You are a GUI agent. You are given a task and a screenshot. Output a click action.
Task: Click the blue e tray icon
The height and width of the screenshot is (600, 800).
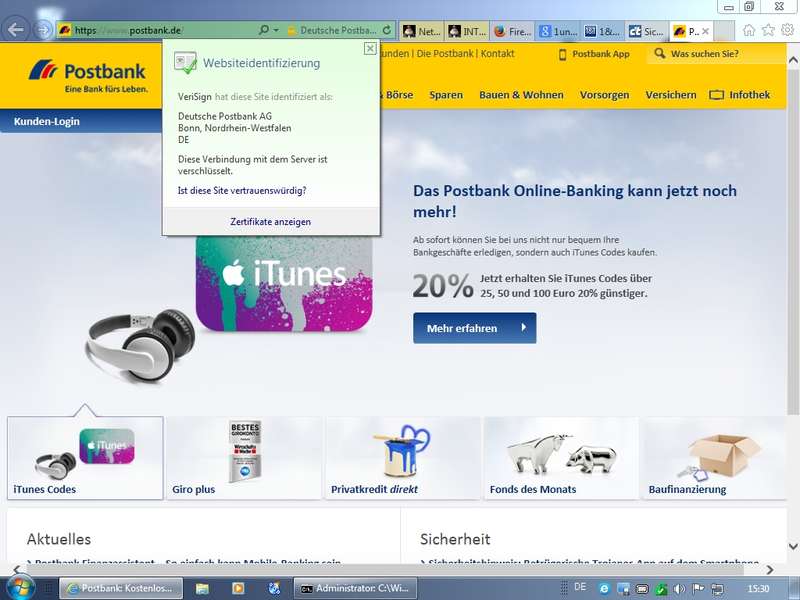tap(604, 589)
